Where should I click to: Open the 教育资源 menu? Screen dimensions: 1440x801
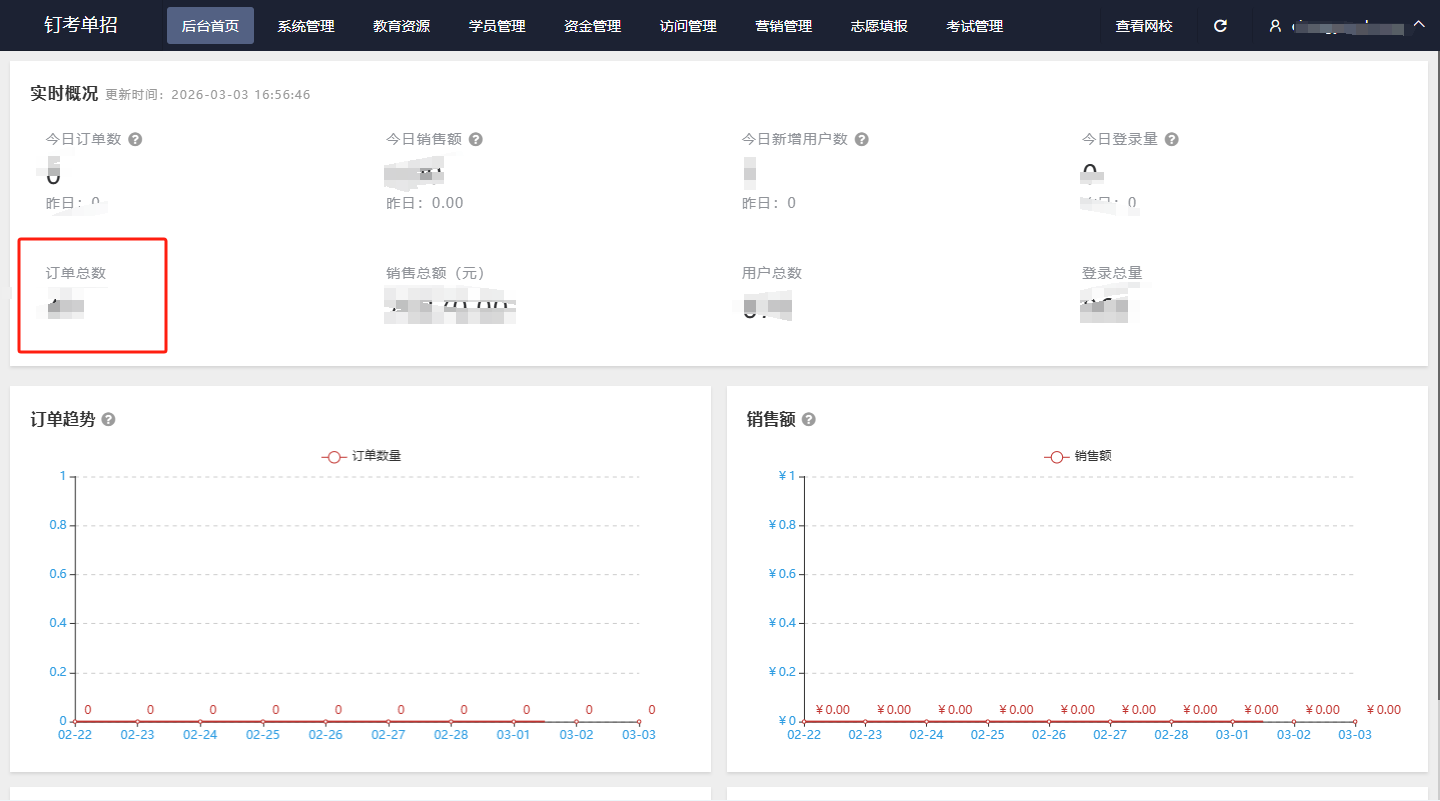click(x=401, y=26)
